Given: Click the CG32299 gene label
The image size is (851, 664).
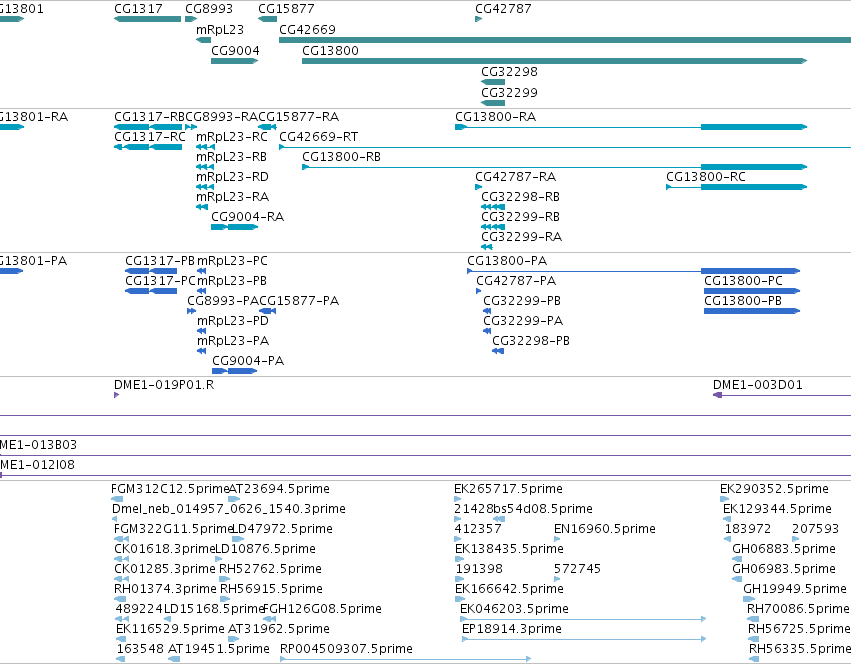Looking at the screenshot, I should 509,92.
